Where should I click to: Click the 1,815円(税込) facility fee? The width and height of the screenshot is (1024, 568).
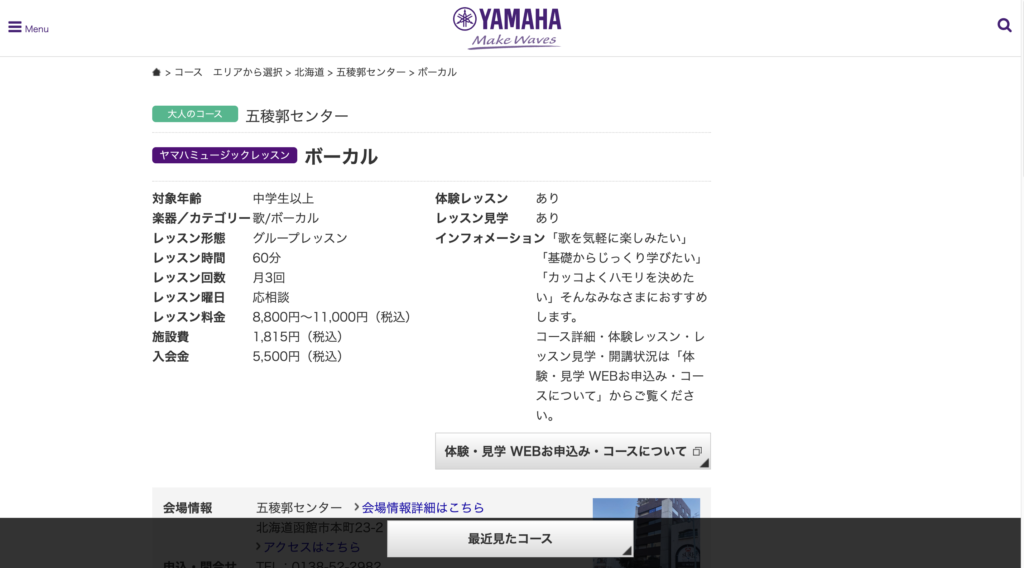[x=297, y=337]
